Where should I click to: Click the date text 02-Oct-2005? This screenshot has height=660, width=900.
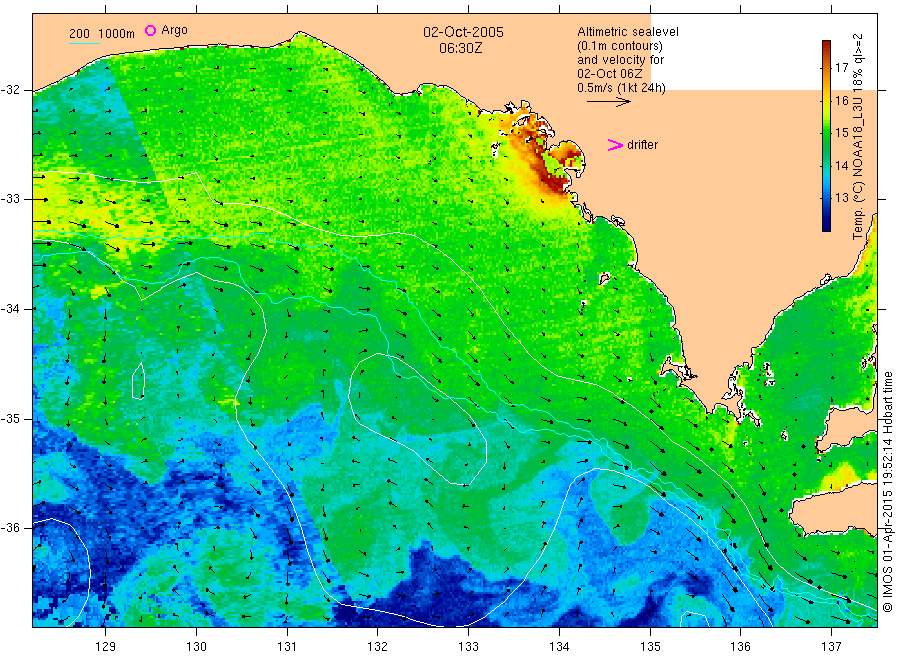click(463, 32)
